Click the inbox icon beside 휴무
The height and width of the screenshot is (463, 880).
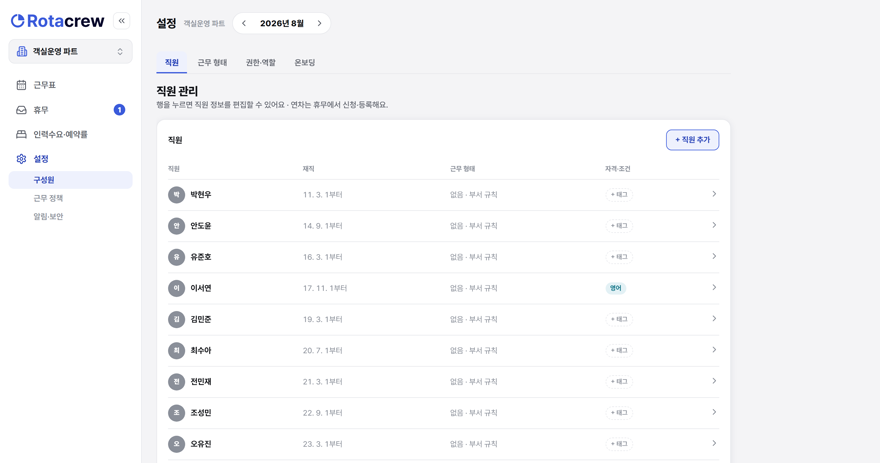(21, 110)
